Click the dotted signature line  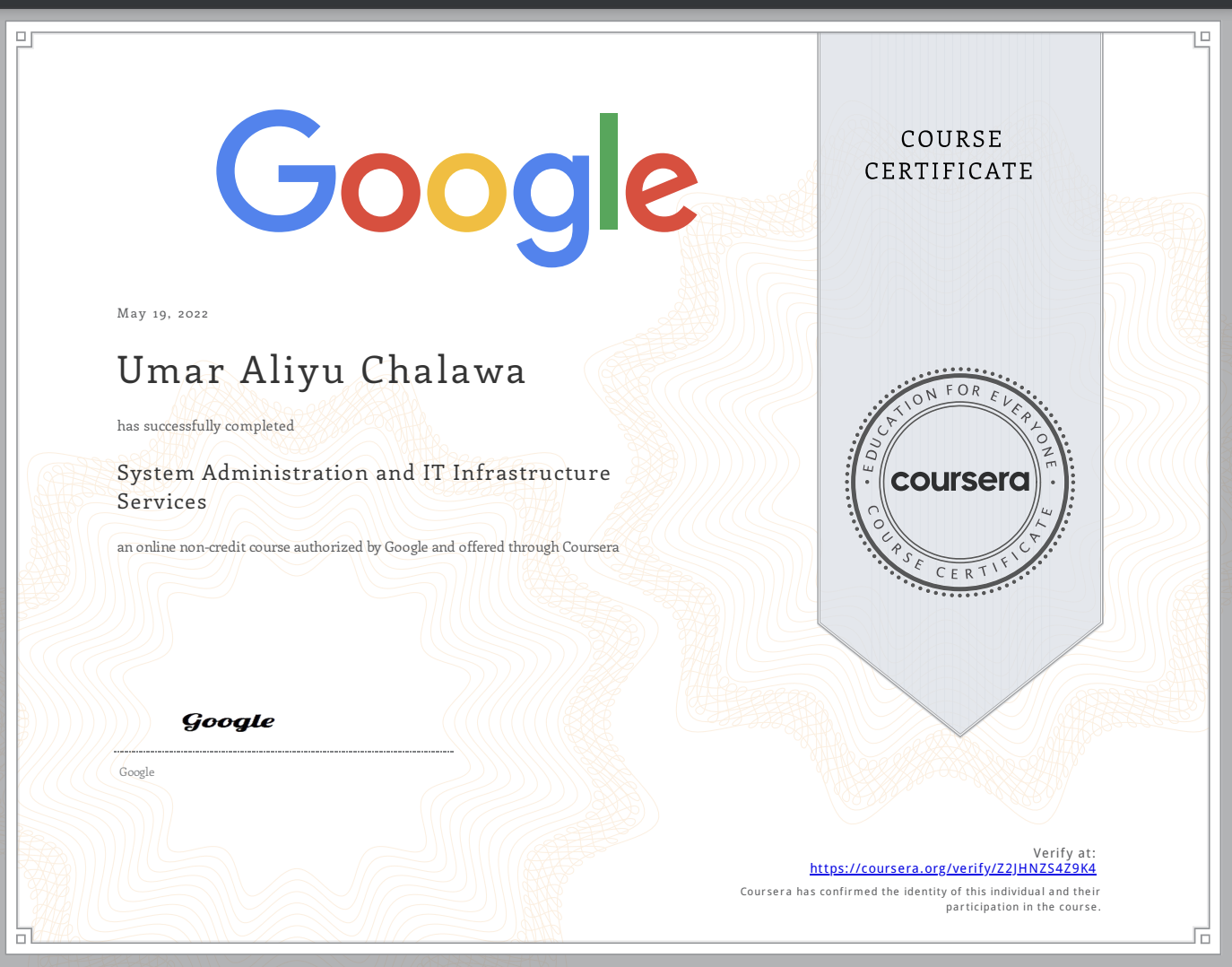click(283, 752)
